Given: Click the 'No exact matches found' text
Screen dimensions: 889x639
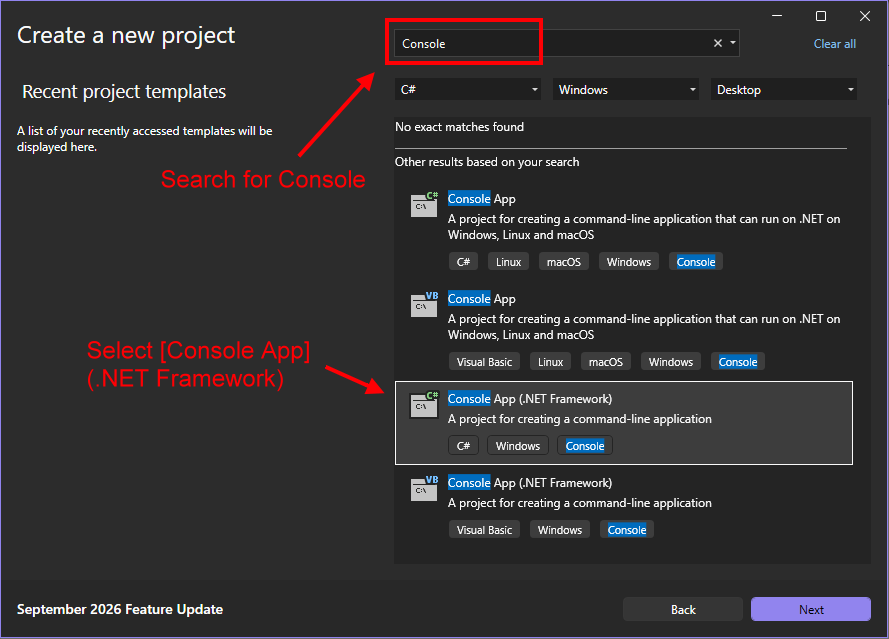Looking at the screenshot, I should point(459,127).
